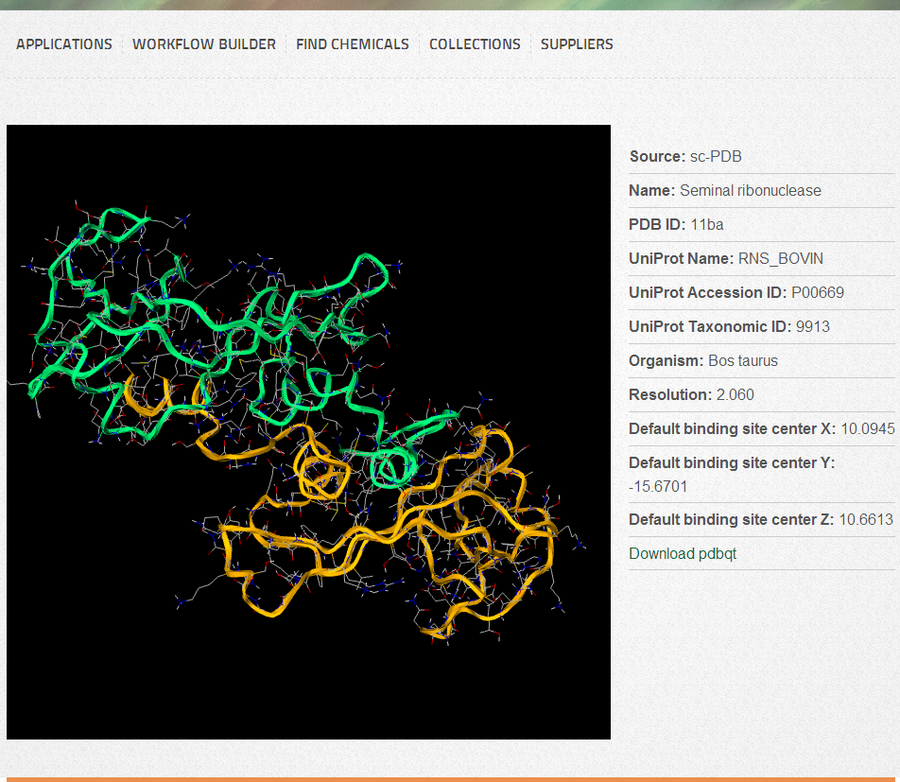Select the UniProt Name RNS_BOVIN

781,259
